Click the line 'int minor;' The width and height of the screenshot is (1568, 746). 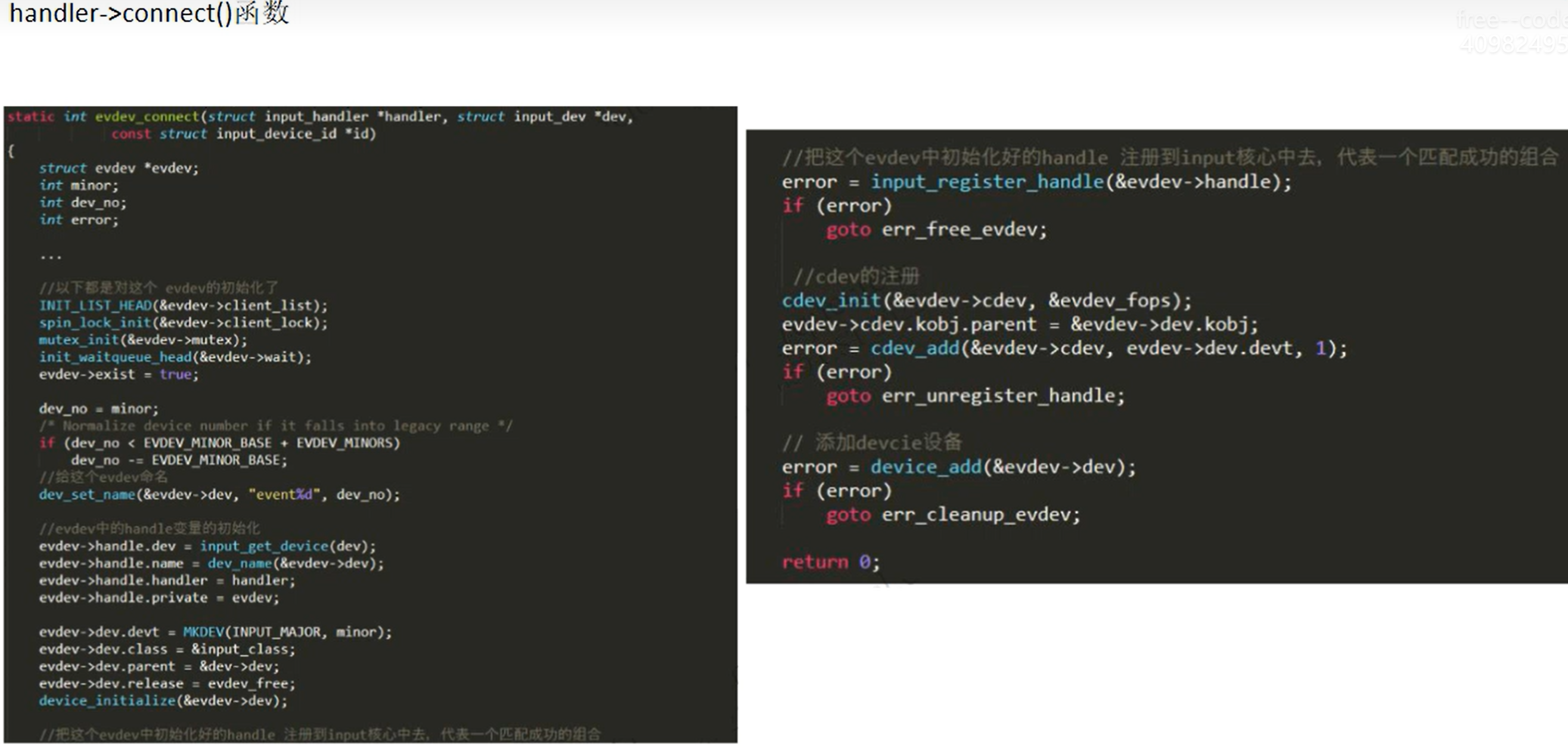click(79, 185)
